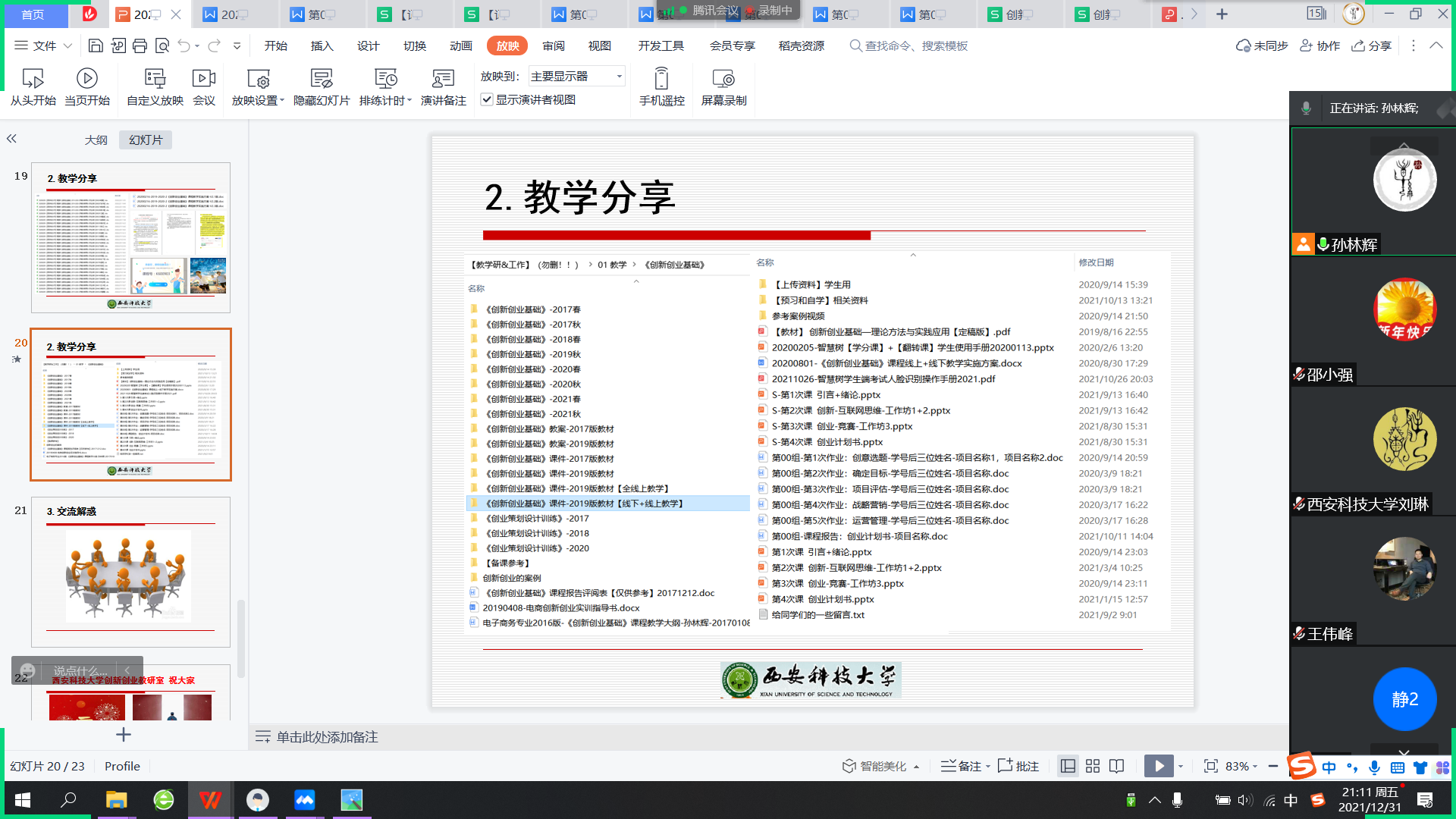Click the print icon in quick toolbar
This screenshot has width=1456, height=819.
(140, 46)
